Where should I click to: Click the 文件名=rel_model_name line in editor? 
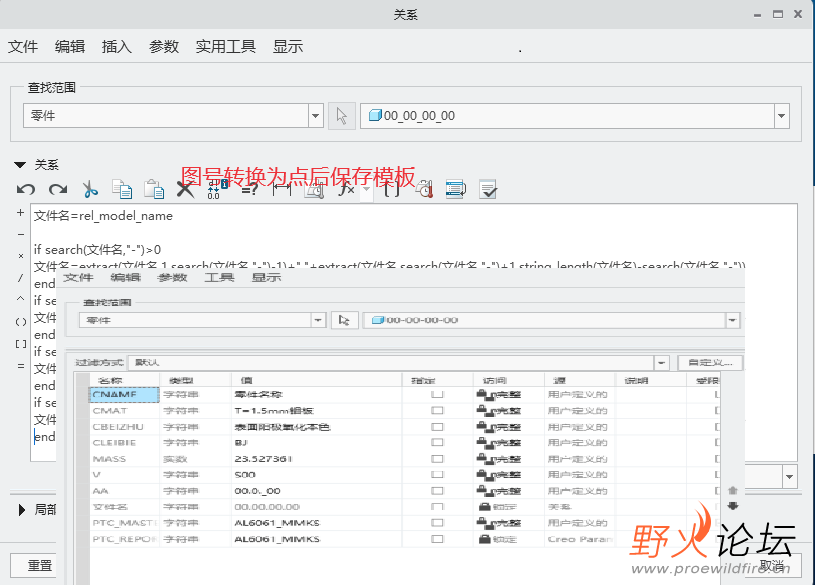point(103,216)
